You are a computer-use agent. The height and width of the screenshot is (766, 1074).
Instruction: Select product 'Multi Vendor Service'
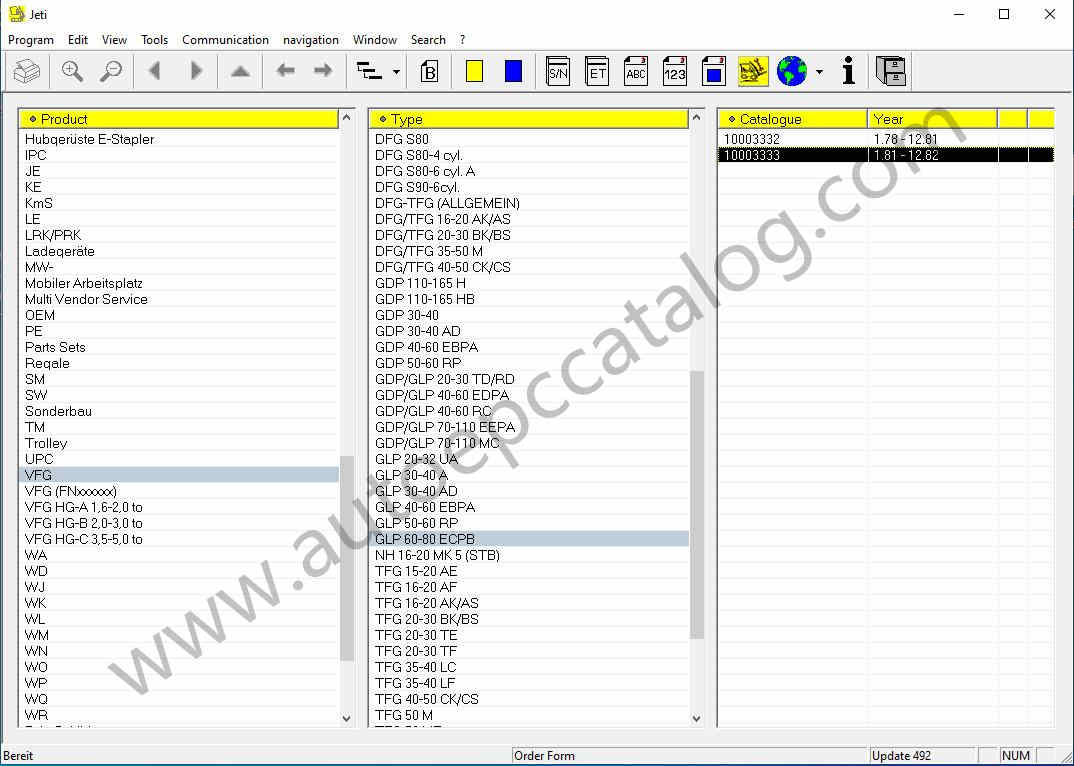[x=179, y=299]
